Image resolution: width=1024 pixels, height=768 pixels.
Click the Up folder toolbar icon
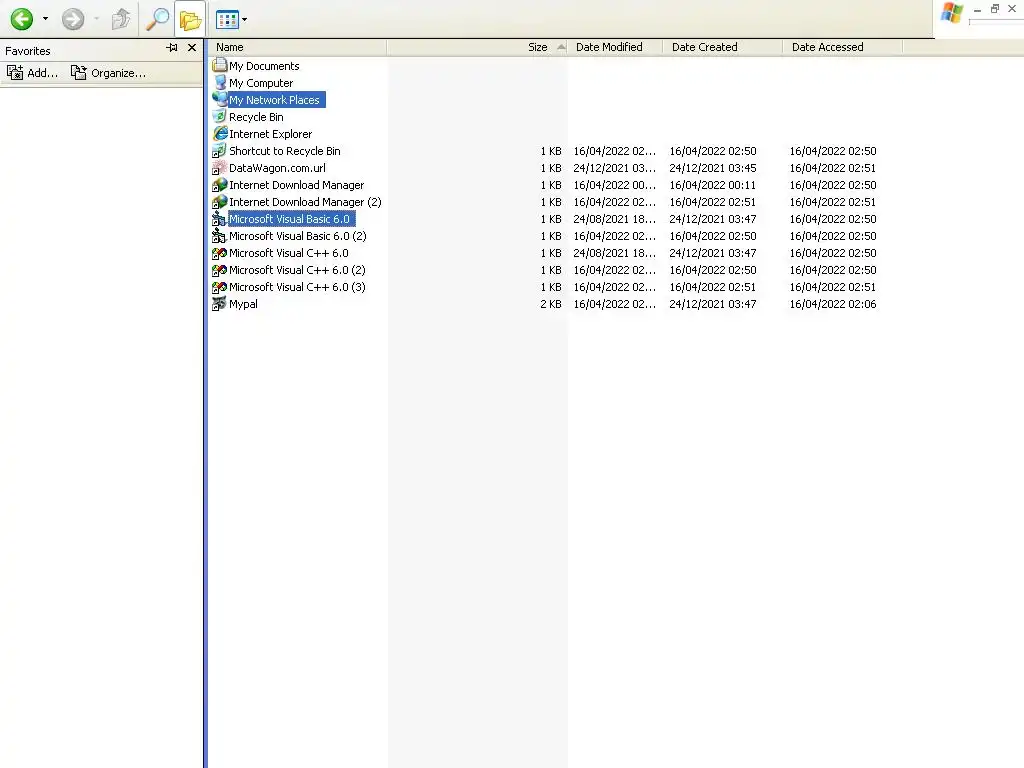point(121,19)
